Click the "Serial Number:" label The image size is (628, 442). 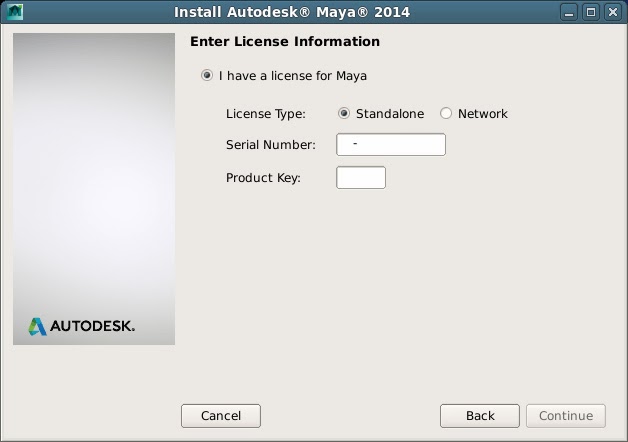coord(271,145)
